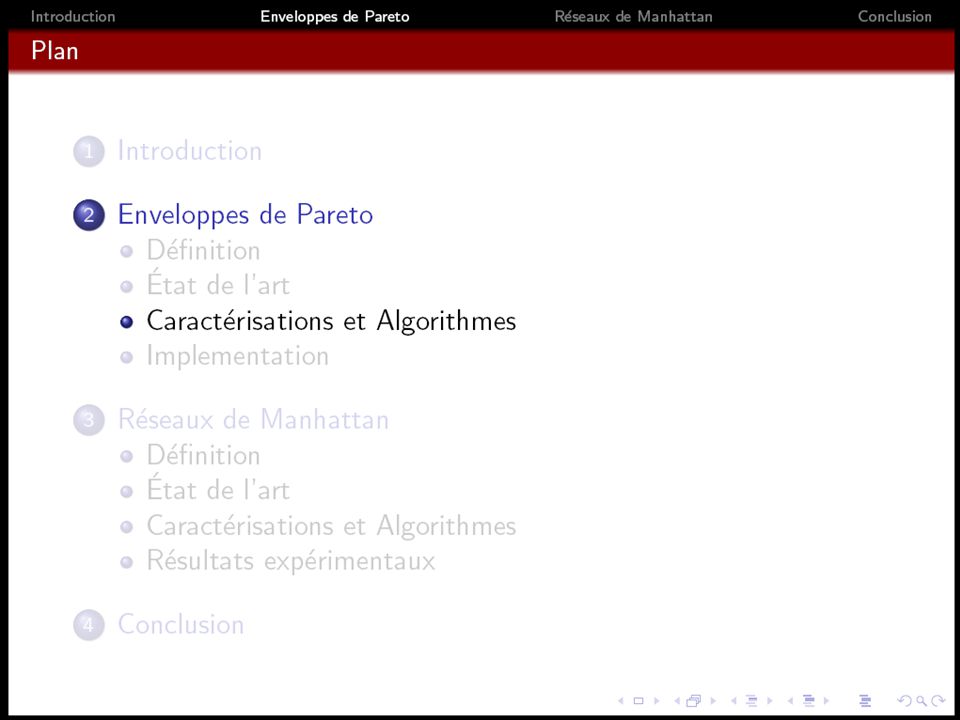Open the search magnifier icon
This screenshot has height=720, width=960.
(x=921, y=702)
